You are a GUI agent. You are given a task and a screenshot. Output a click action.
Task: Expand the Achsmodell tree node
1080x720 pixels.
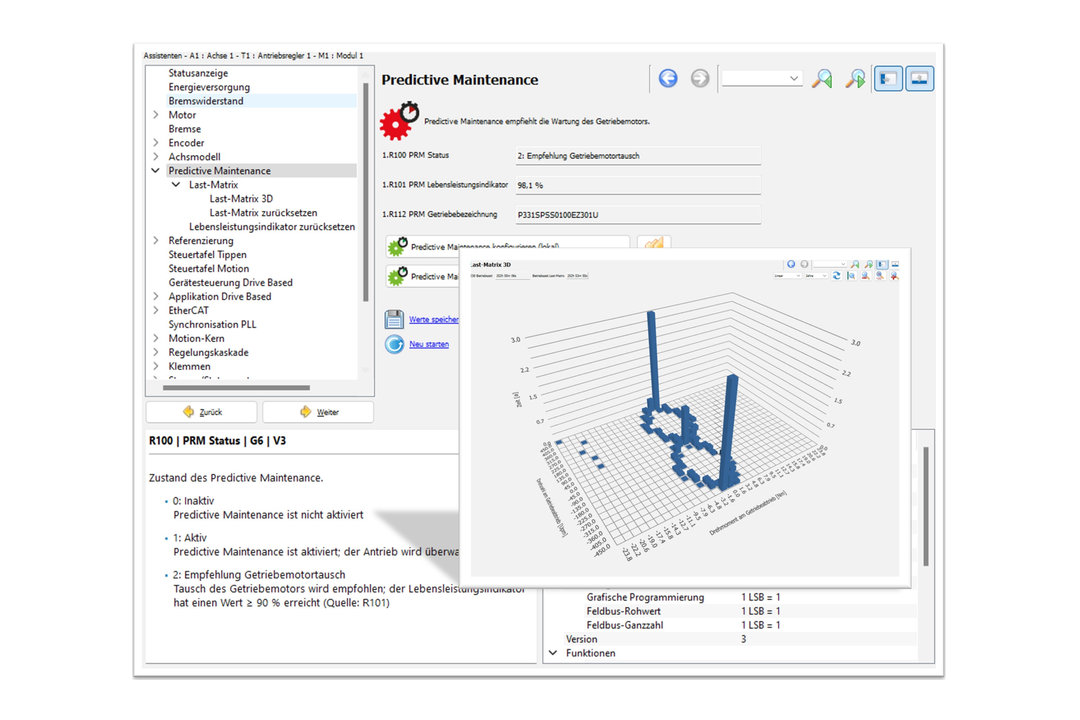point(156,156)
